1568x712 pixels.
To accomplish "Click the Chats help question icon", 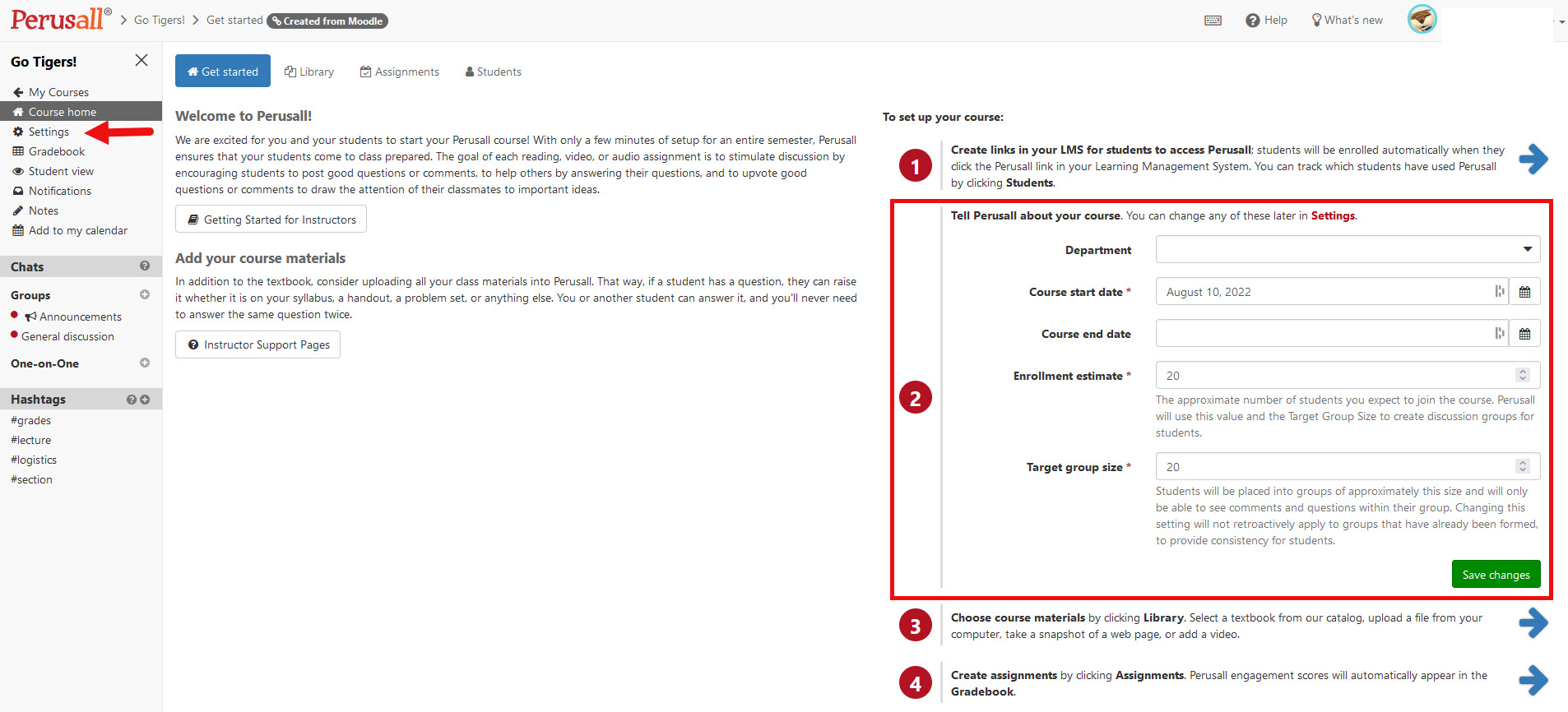I will [145, 266].
